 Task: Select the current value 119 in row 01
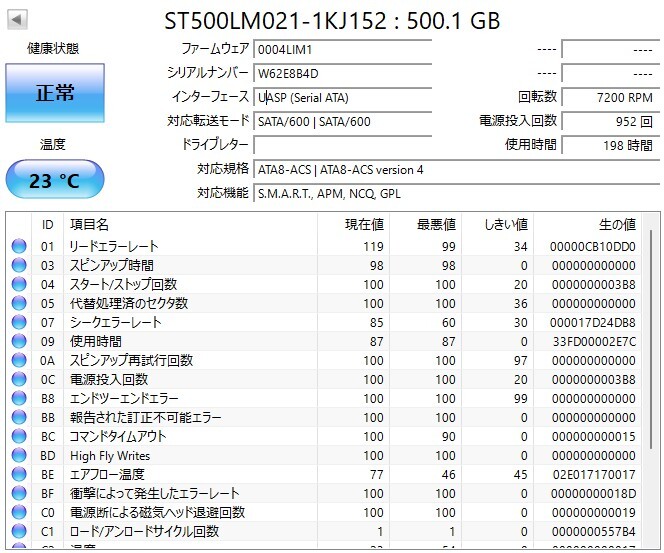373,246
